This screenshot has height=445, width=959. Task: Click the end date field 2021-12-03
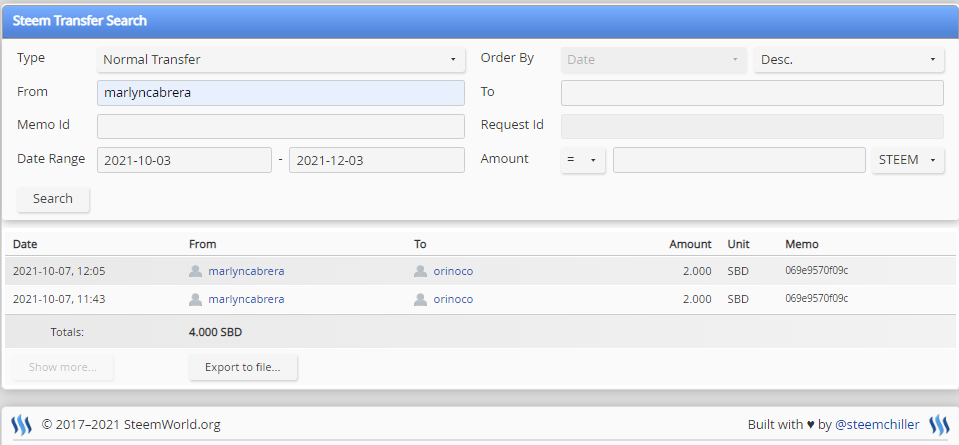click(377, 160)
